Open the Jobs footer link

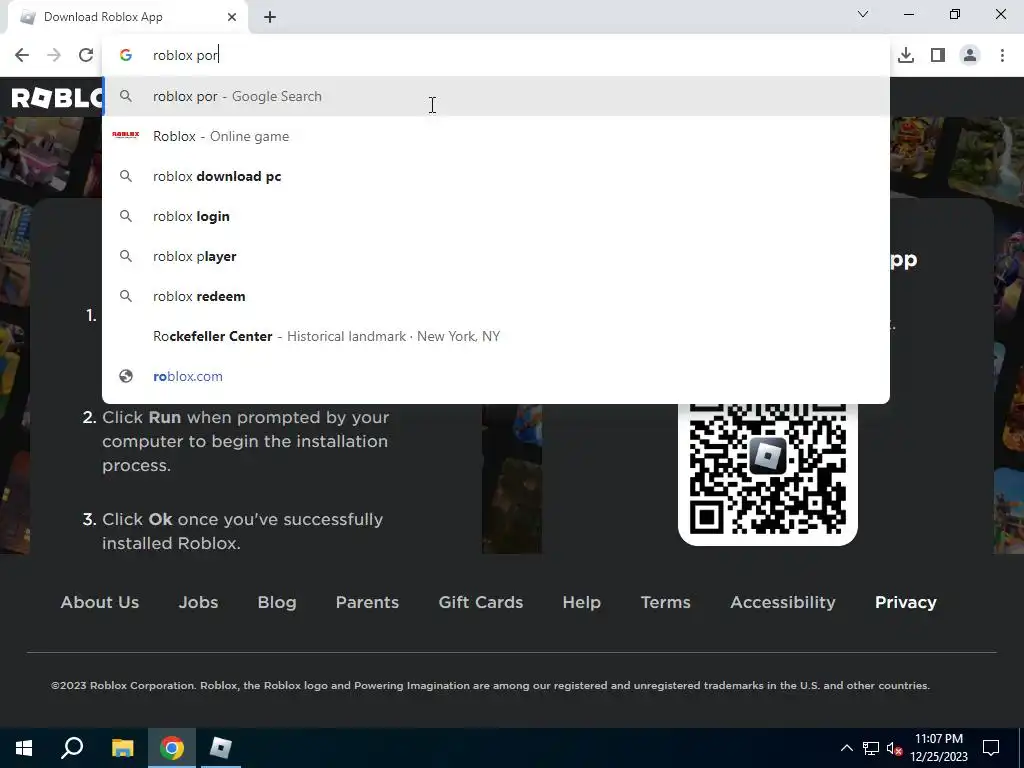[199, 602]
